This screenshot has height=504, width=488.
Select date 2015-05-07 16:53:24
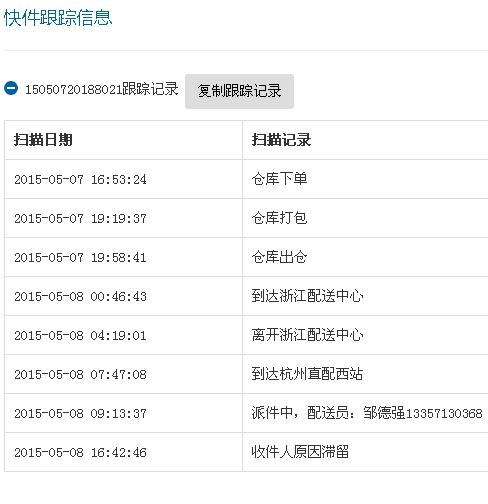tap(80, 179)
